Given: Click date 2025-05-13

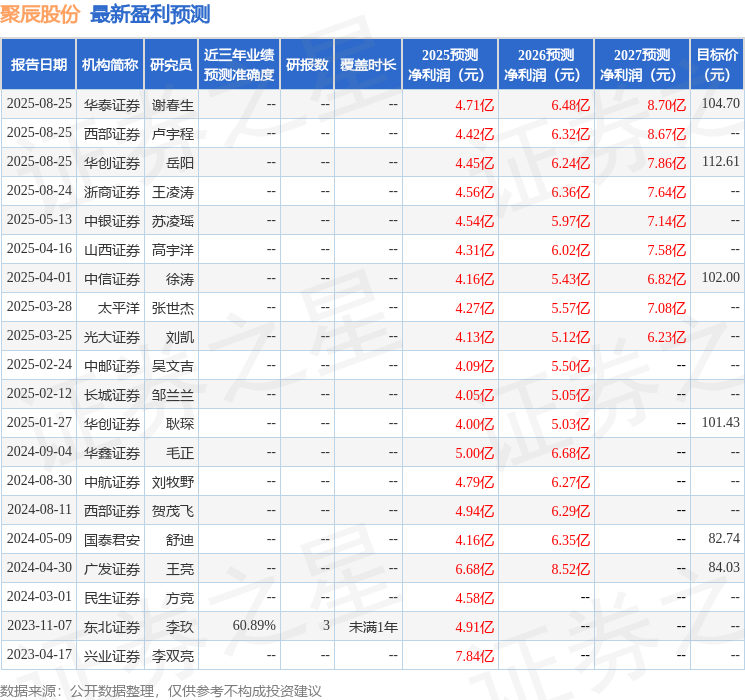Looking at the screenshot, I should point(39,220).
